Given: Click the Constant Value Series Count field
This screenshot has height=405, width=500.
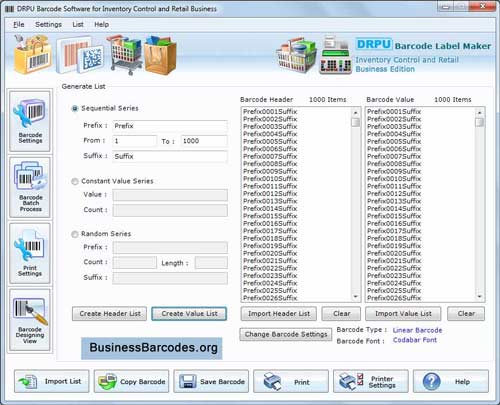Looking at the screenshot, I should pos(170,210).
